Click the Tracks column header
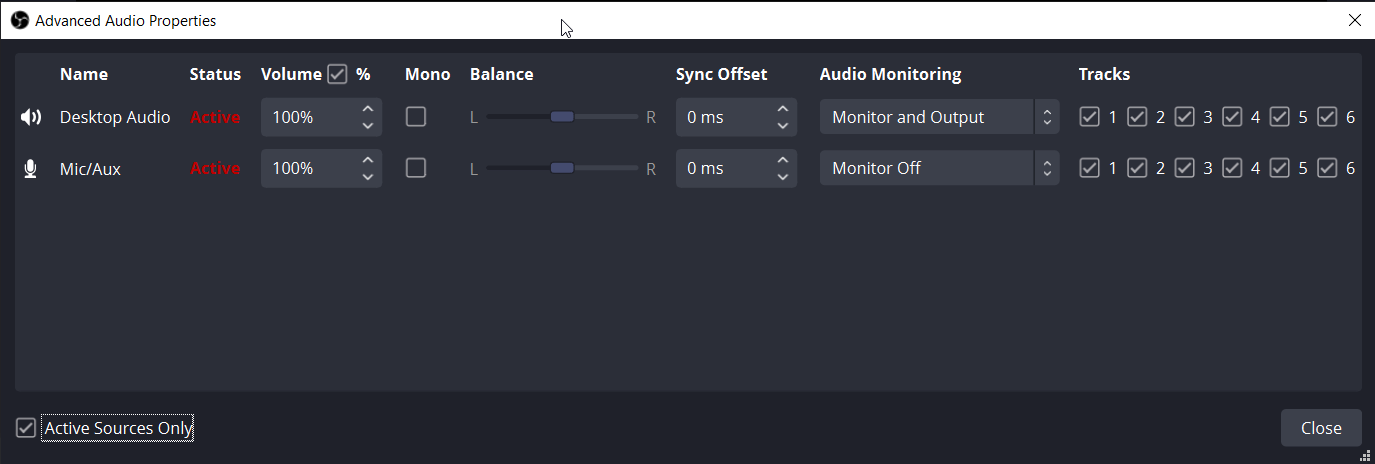This screenshot has height=464, width=1375. (1104, 74)
